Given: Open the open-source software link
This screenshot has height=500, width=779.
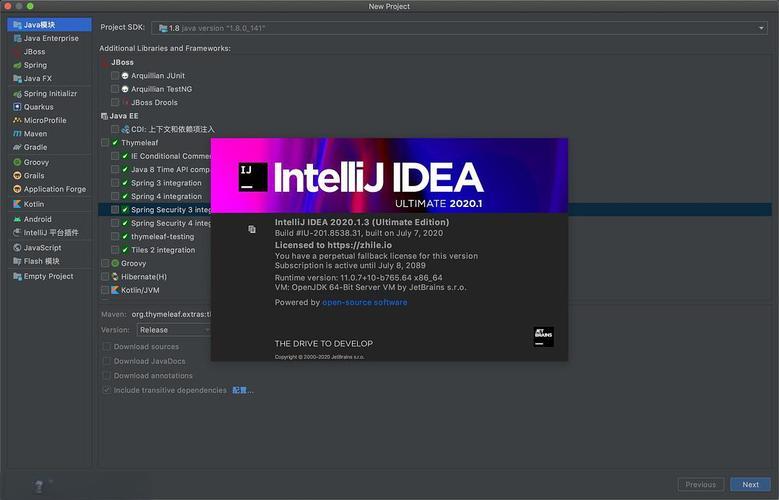Looking at the screenshot, I should 365,302.
